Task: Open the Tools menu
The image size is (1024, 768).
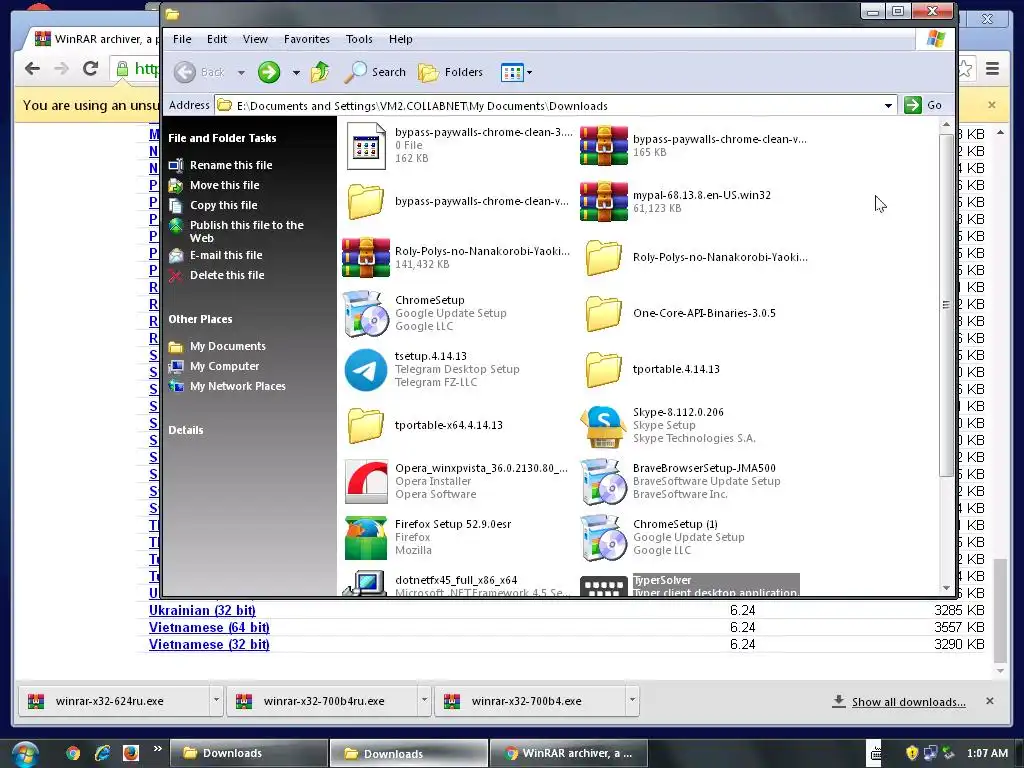Action: pyautogui.click(x=359, y=39)
